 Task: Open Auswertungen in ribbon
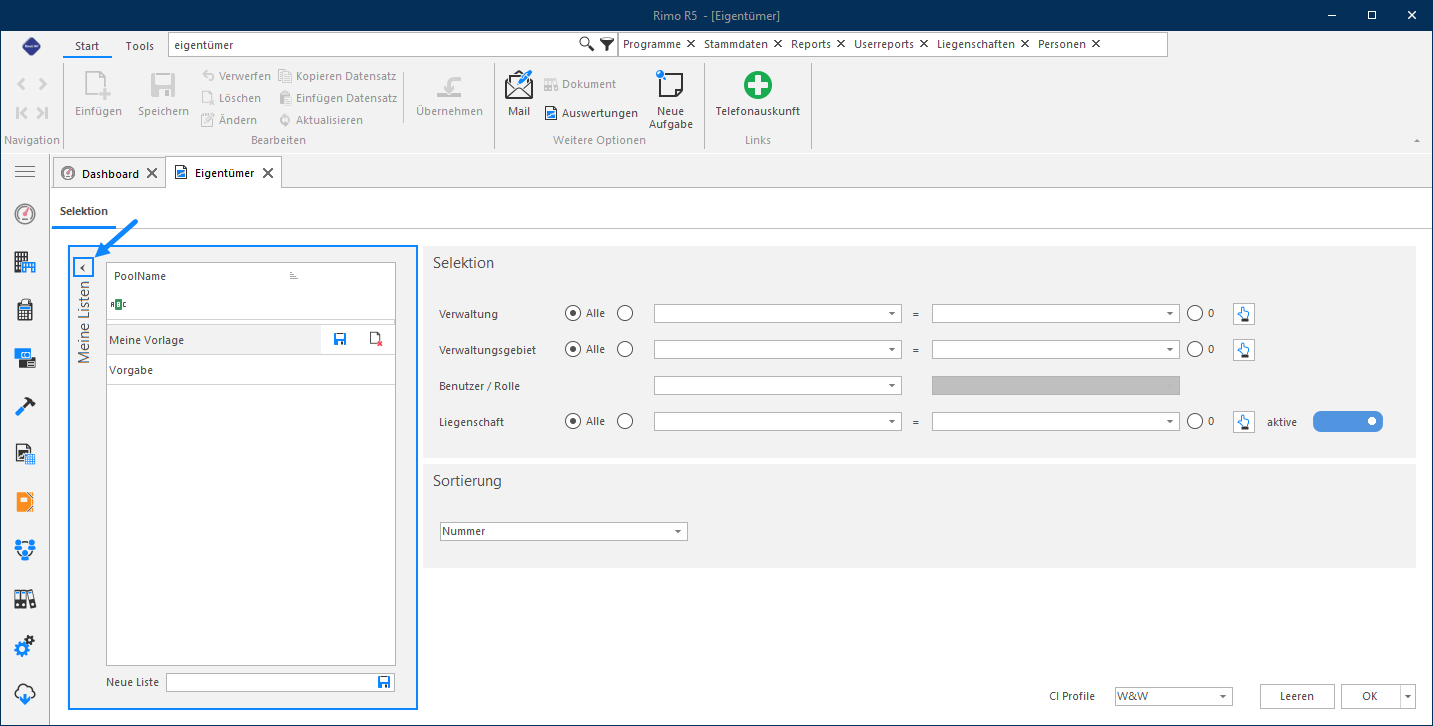point(591,113)
